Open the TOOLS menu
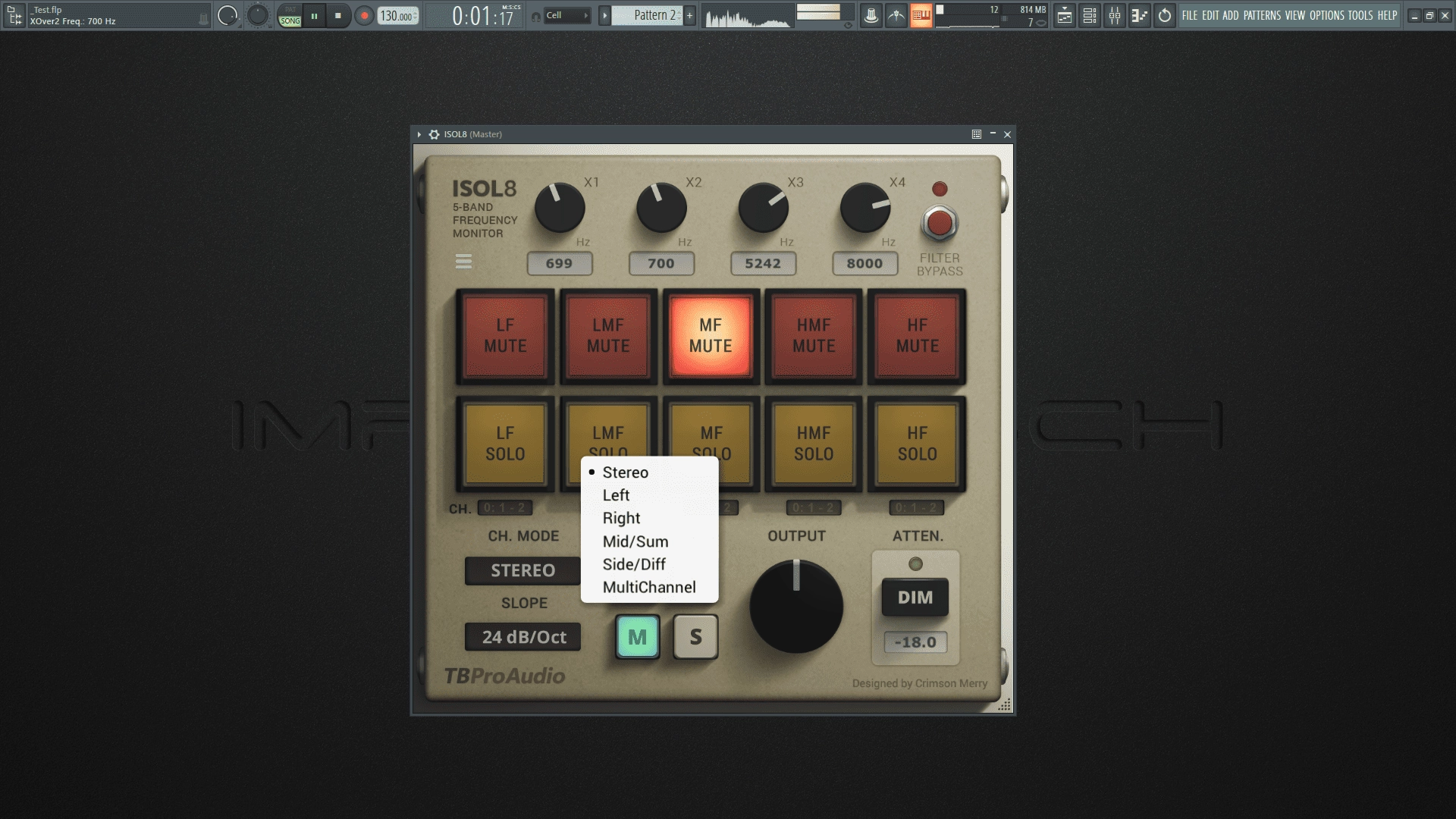1456x819 pixels. [1360, 15]
